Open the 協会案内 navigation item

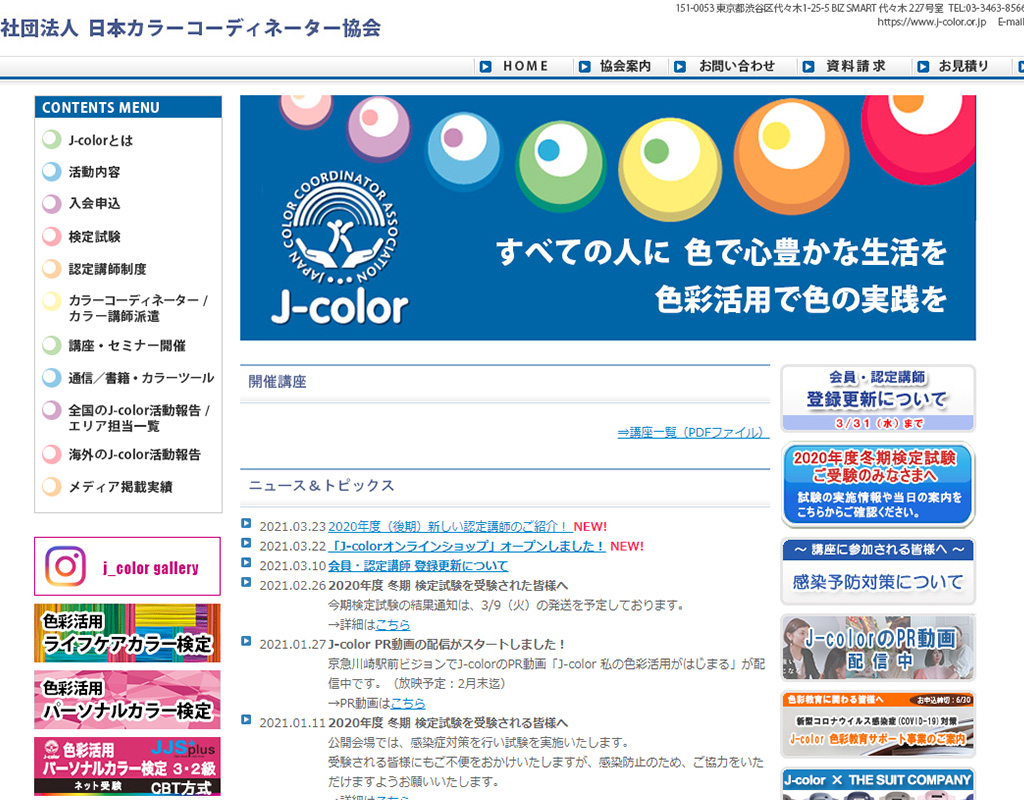[x=625, y=66]
